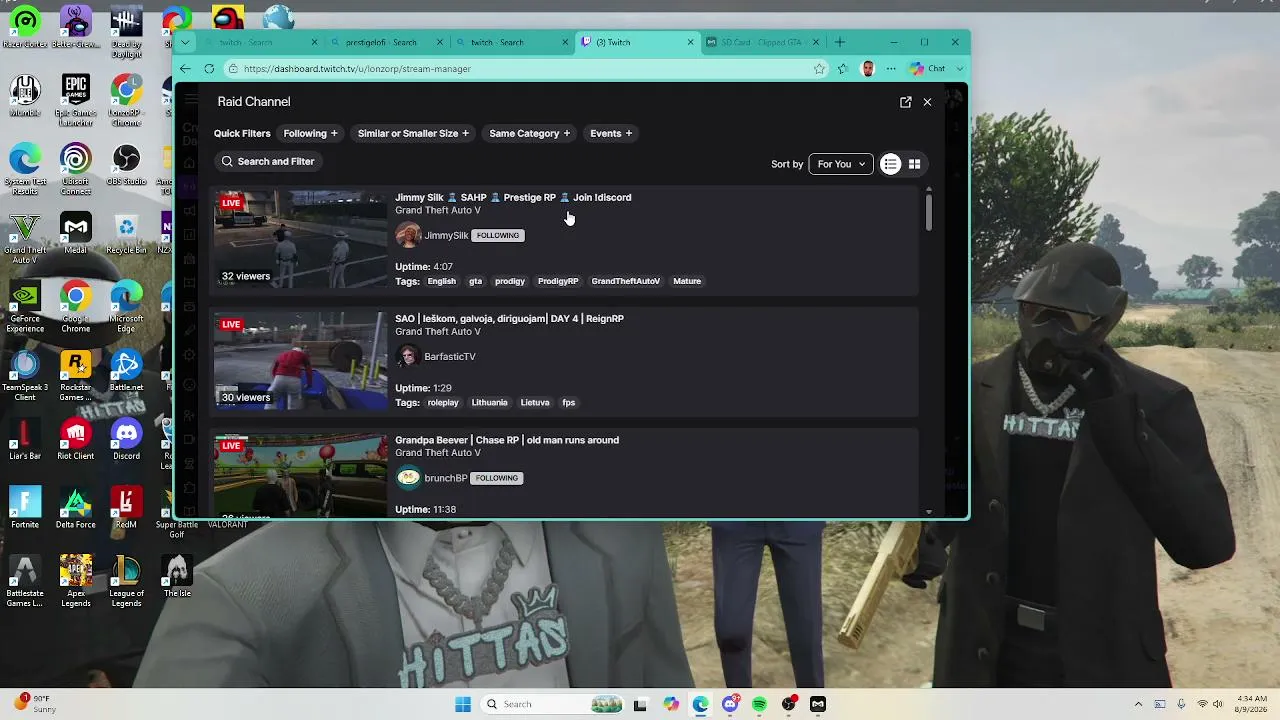Select the SAO ReignRP stream title
Viewport: 1280px width, 720px height.
pos(509,319)
